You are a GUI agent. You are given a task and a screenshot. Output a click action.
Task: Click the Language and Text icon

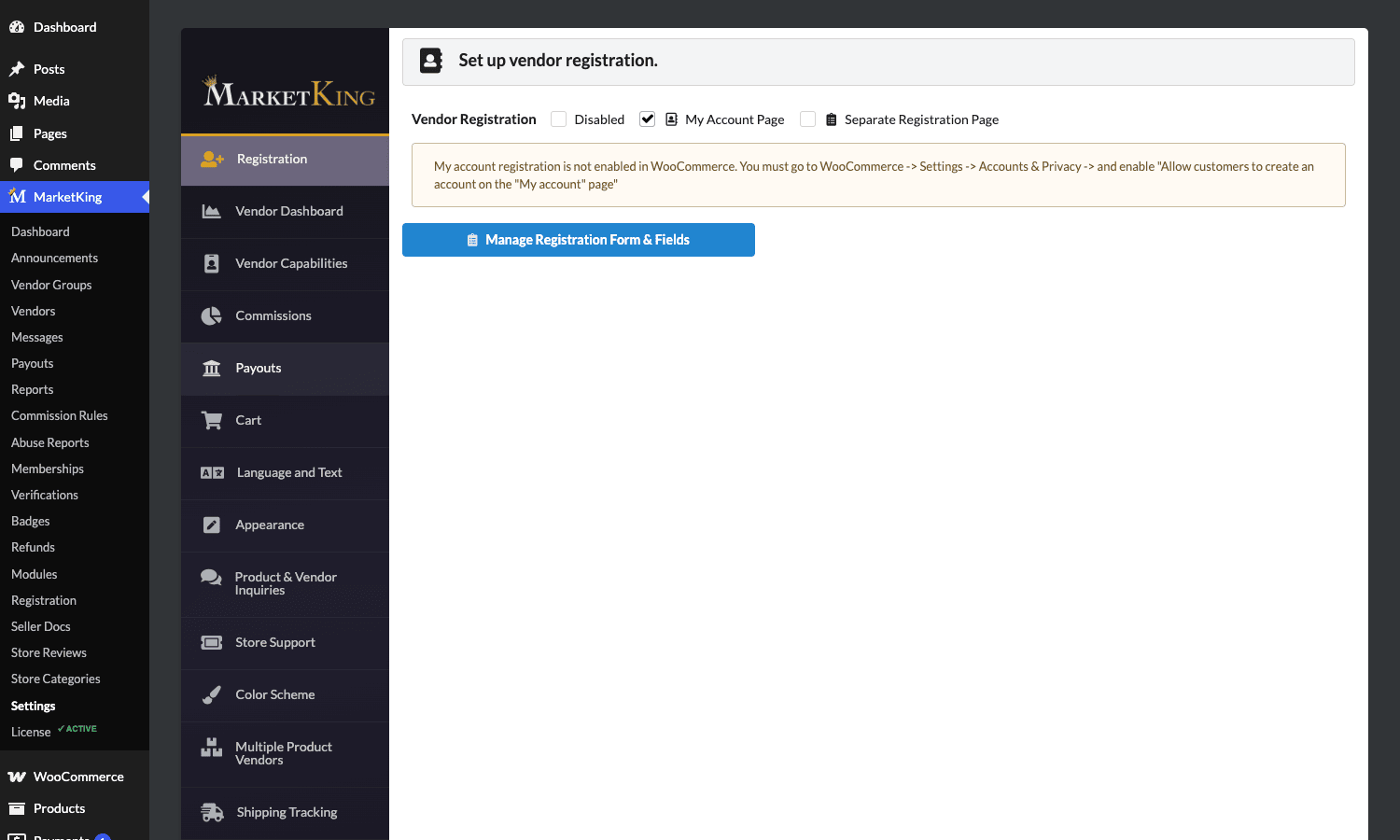coord(213,473)
